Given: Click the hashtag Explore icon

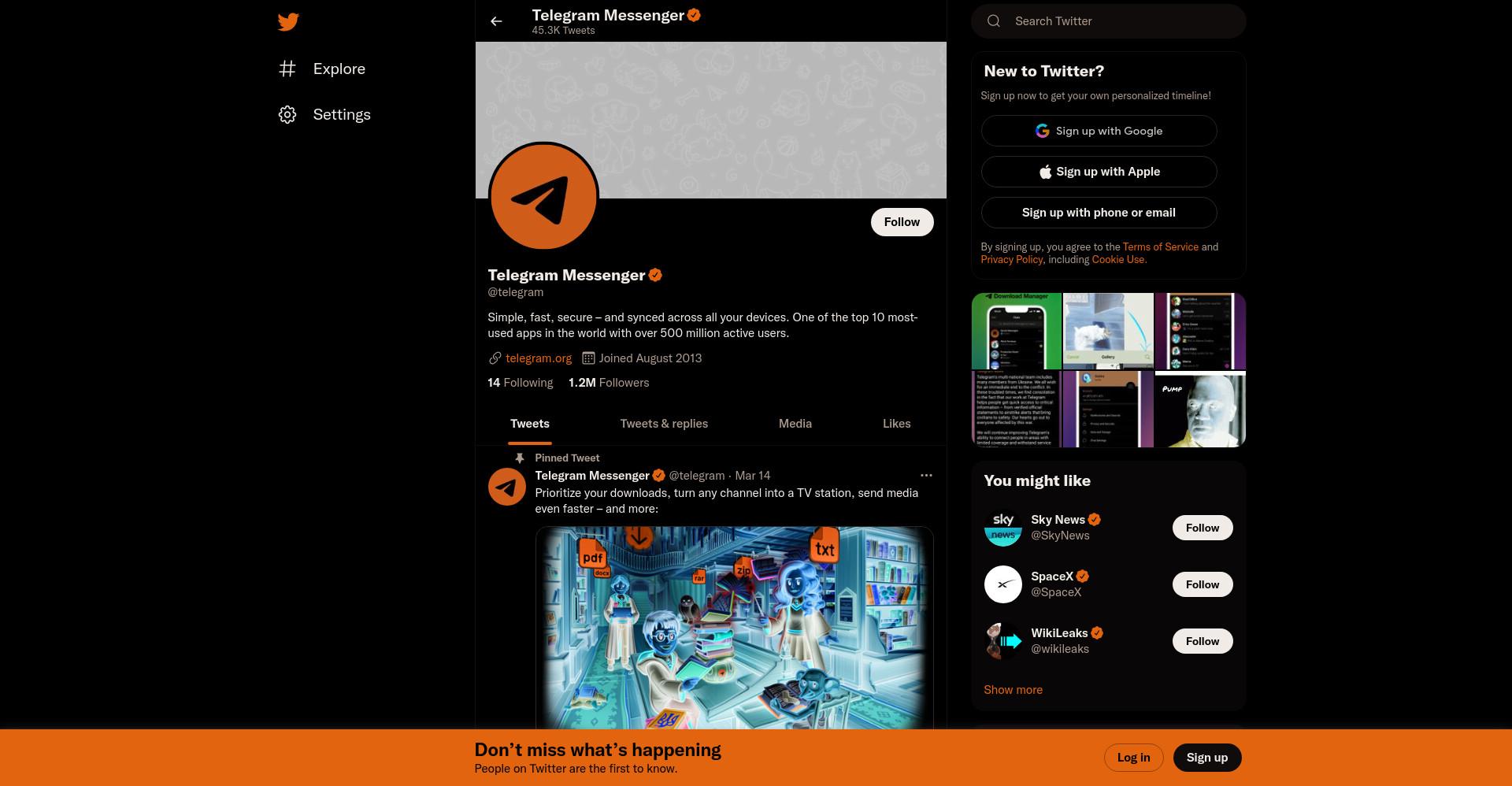Looking at the screenshot, I should click(x=287, y=69).
